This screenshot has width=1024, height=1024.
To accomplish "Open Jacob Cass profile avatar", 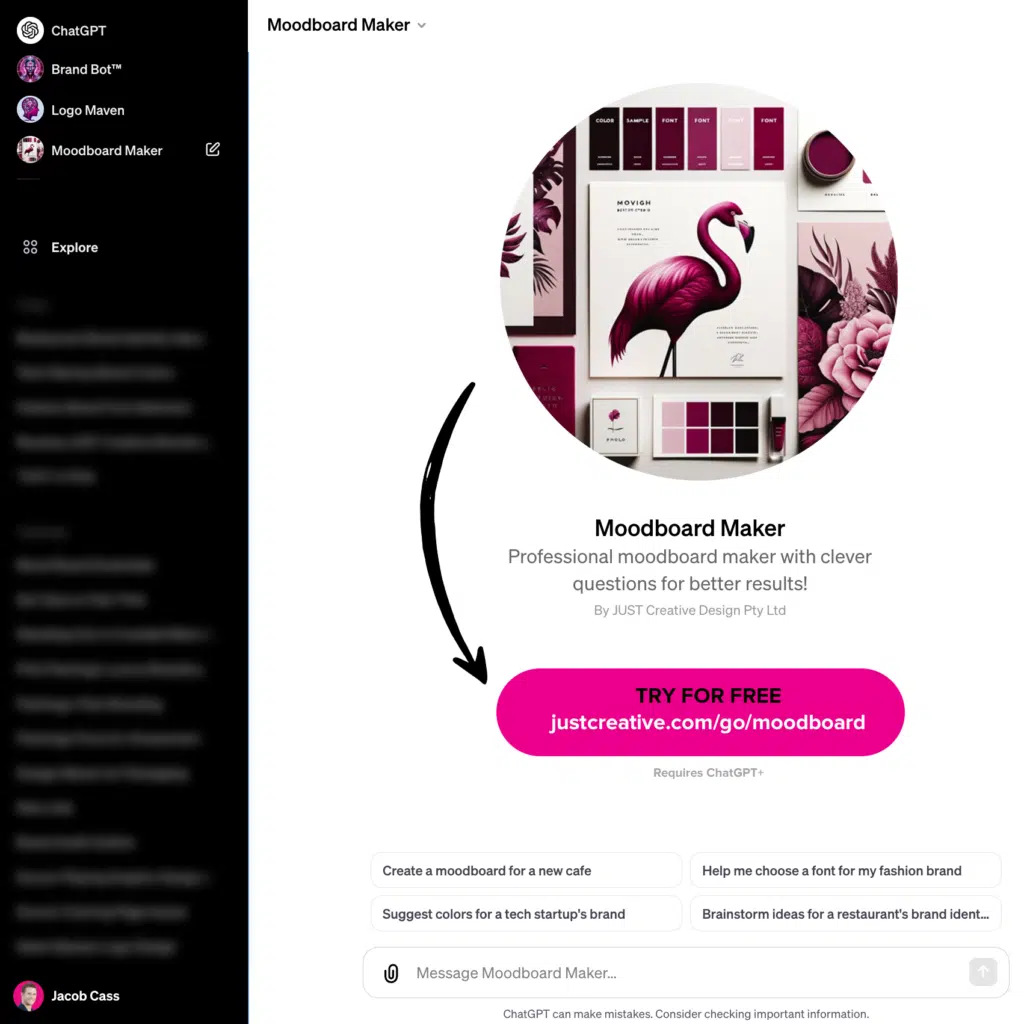I will [x=28, y=996].
